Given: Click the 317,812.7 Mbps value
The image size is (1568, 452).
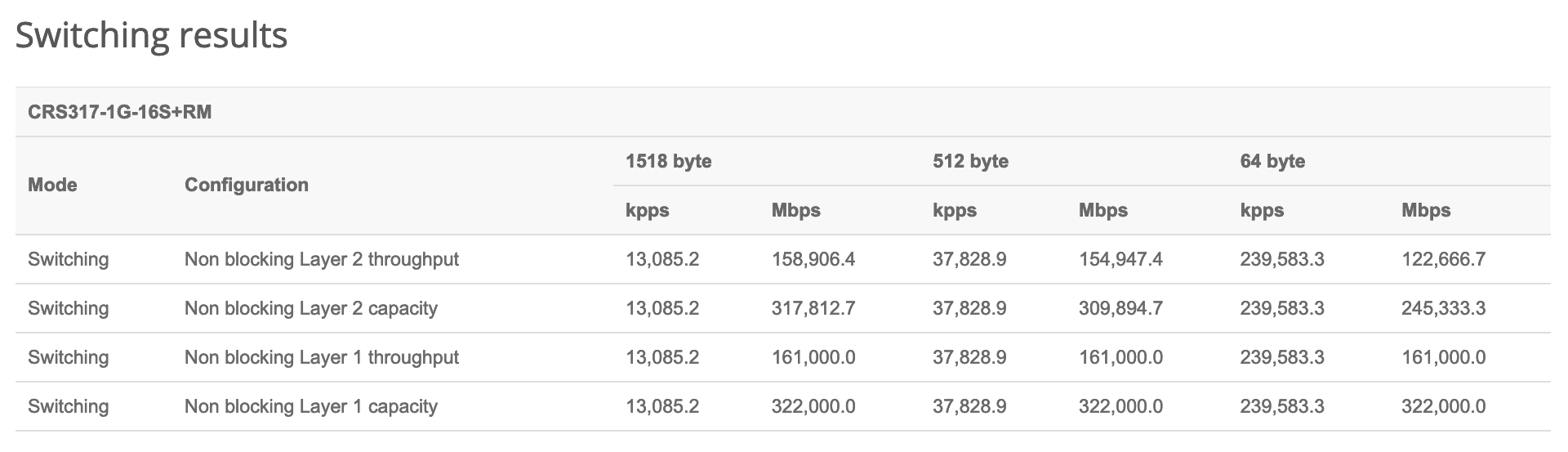Looking at the screenshot, I should 813,309.
